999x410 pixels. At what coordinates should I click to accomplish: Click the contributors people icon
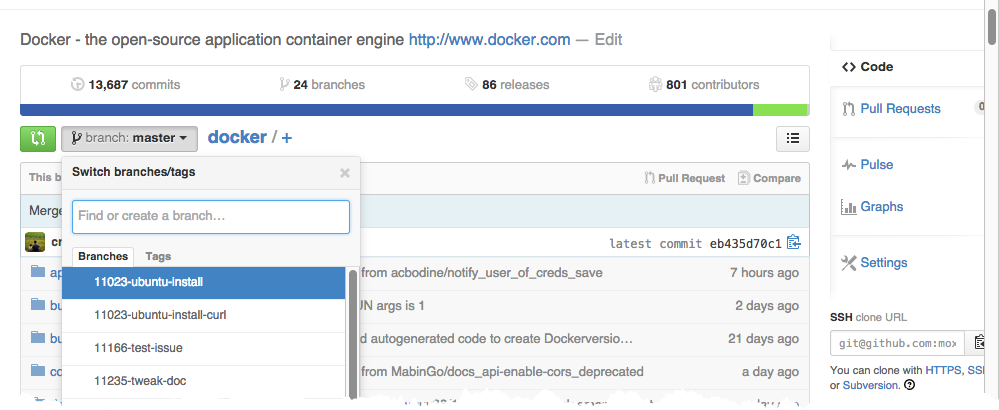[656, 85]
